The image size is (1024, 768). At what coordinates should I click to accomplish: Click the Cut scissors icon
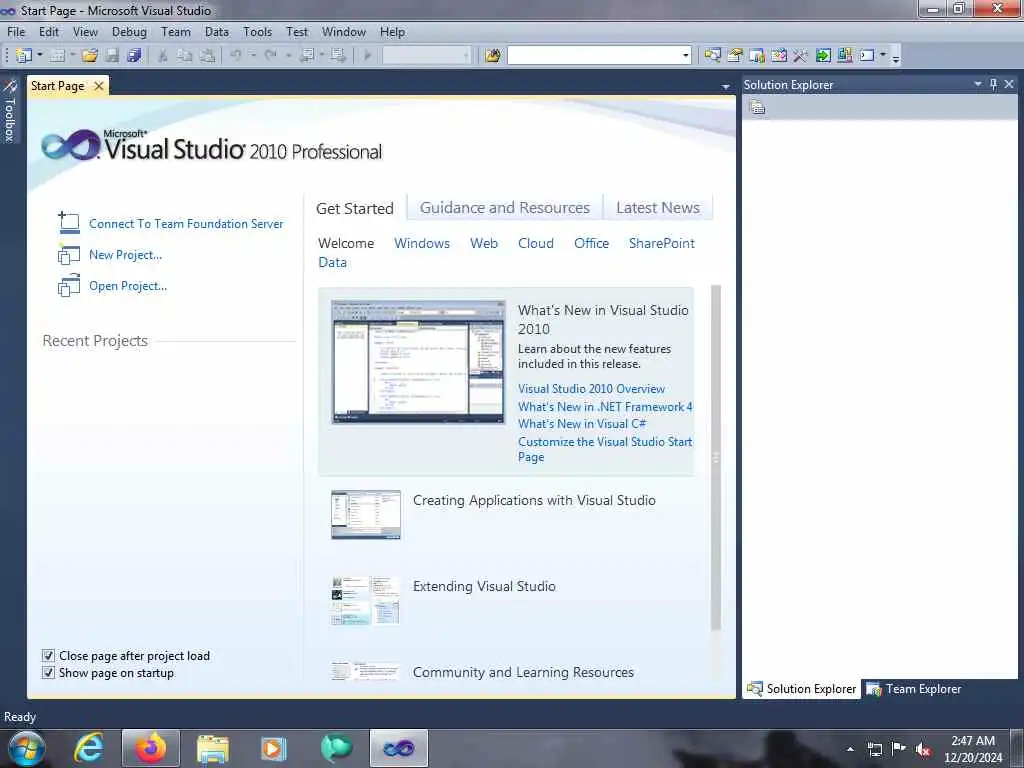click(x=163, y=56)
